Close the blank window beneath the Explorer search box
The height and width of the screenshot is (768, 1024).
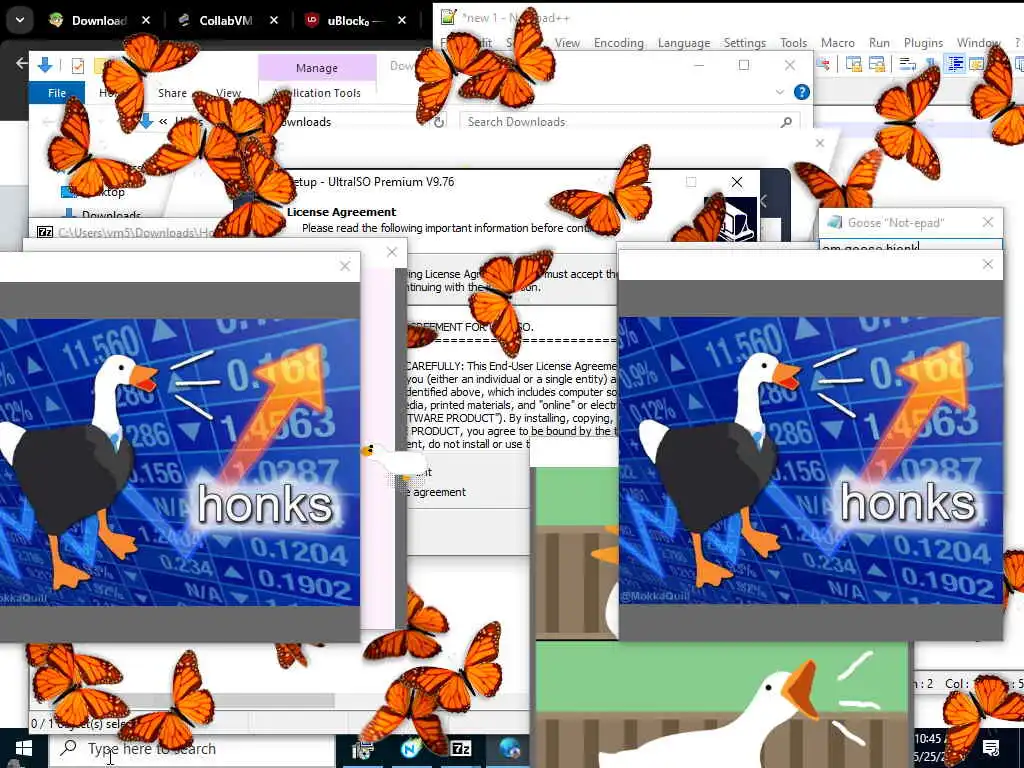point(820,143)
